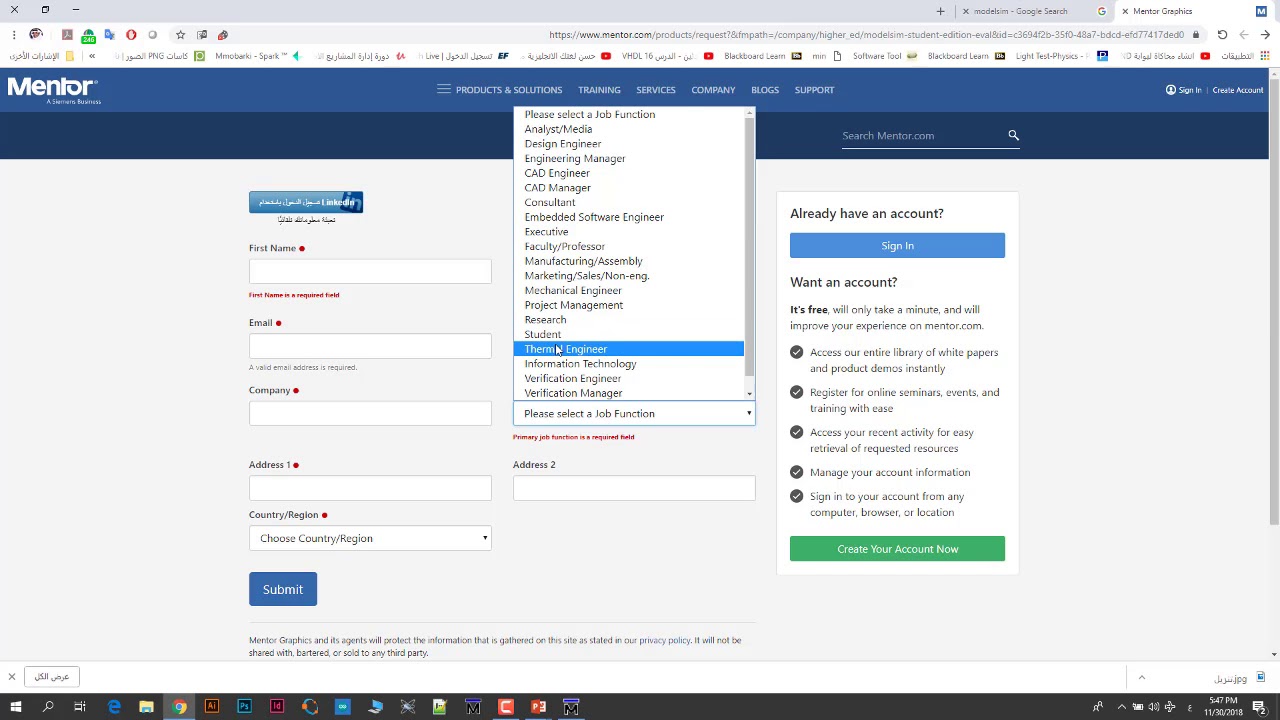Select Embedded Software Engineer option
Image resolution: width=1280 pixels, height=720 pixels.
click(629, 217)
